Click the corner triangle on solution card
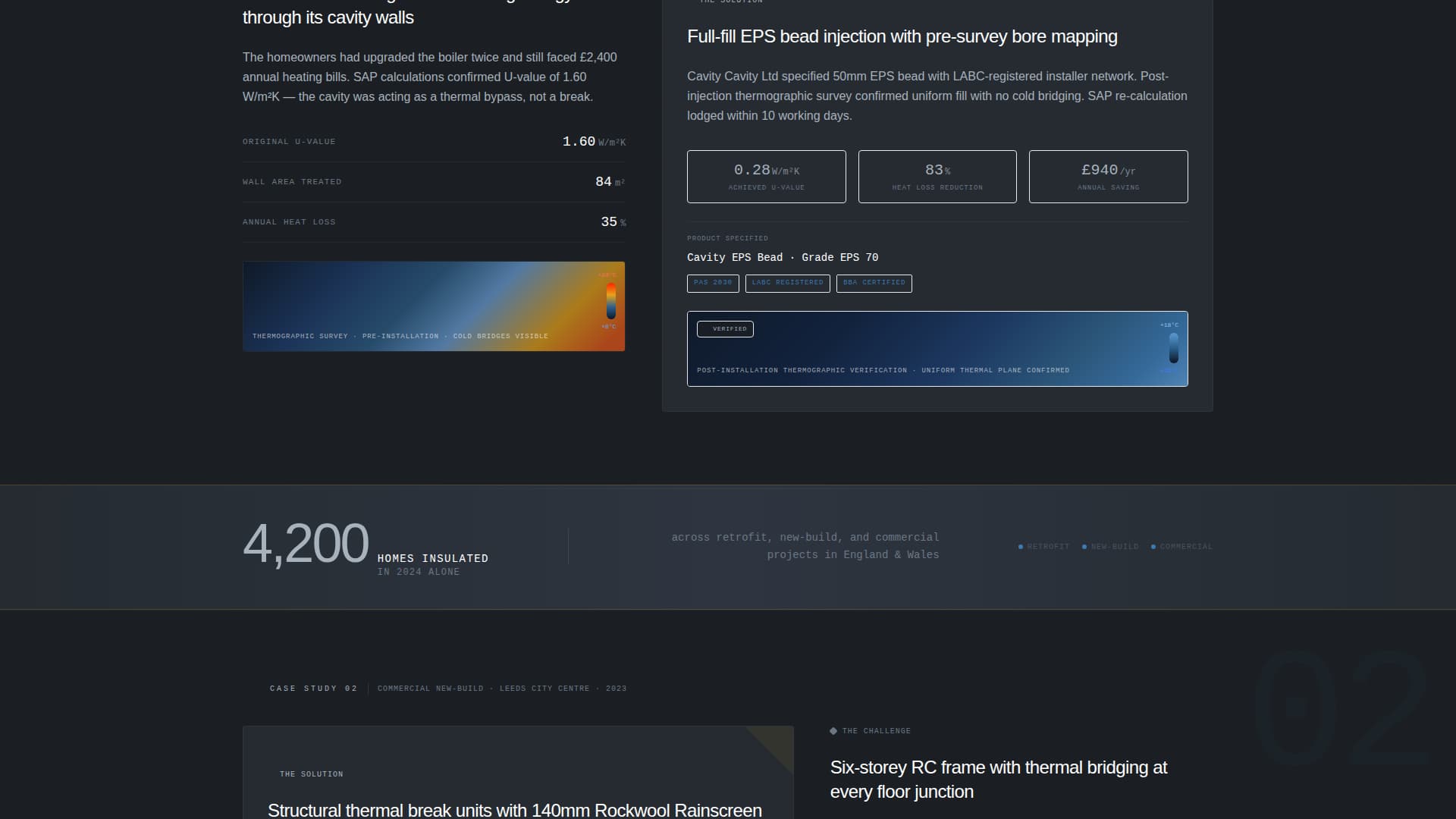This screenshot has height=819, width=1456. (x=777, y=743)
